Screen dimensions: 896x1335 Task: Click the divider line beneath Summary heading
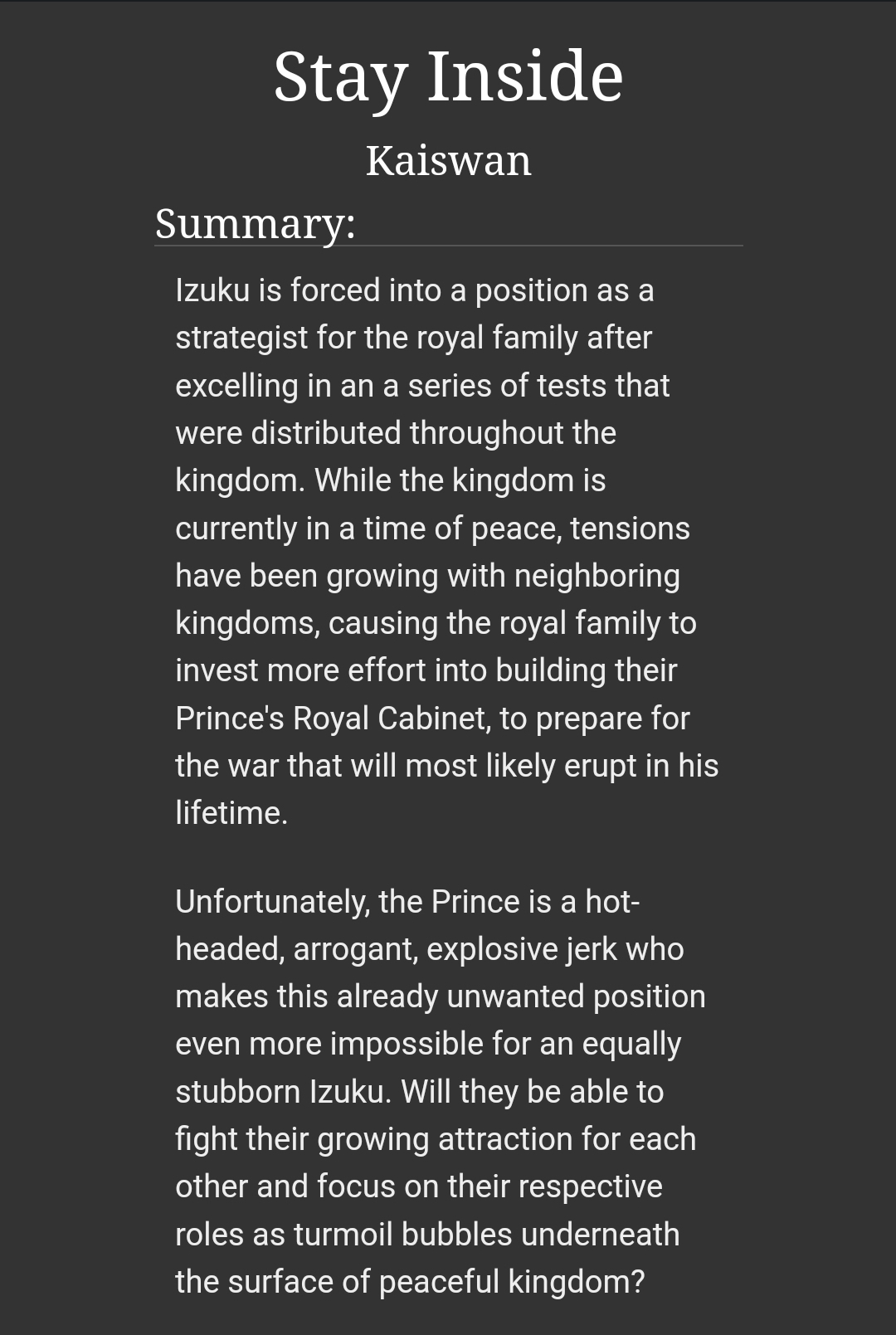(448, 246)
